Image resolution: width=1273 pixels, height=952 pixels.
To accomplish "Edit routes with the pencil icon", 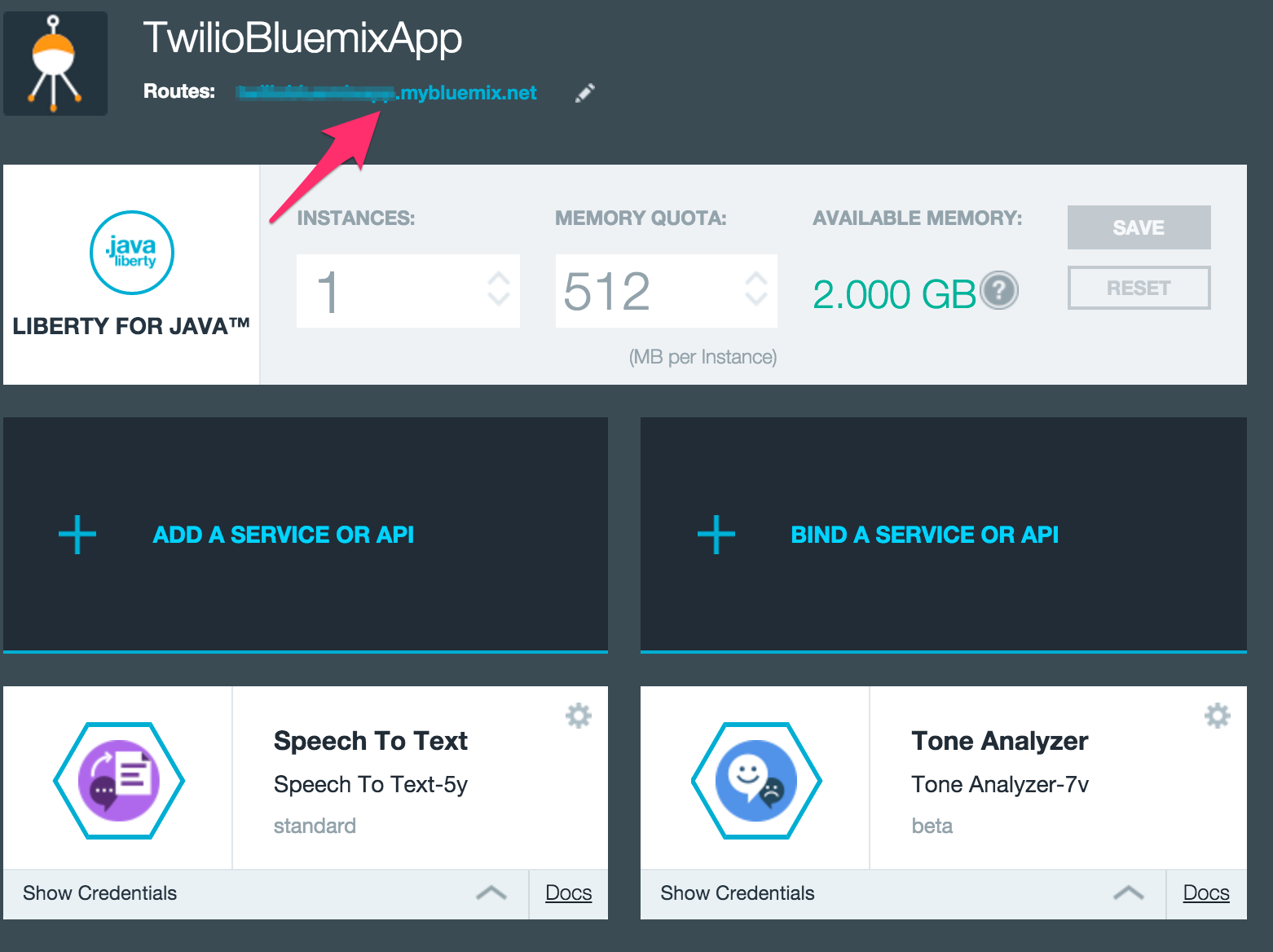I will click(x=585, y=93).
